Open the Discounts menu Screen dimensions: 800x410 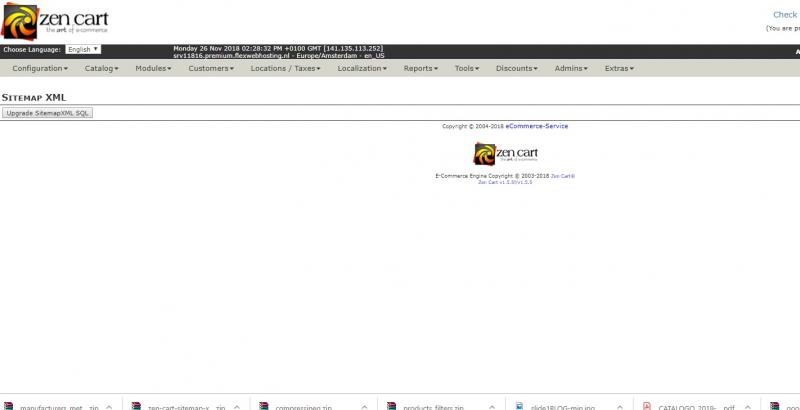(x=517, y=68)
